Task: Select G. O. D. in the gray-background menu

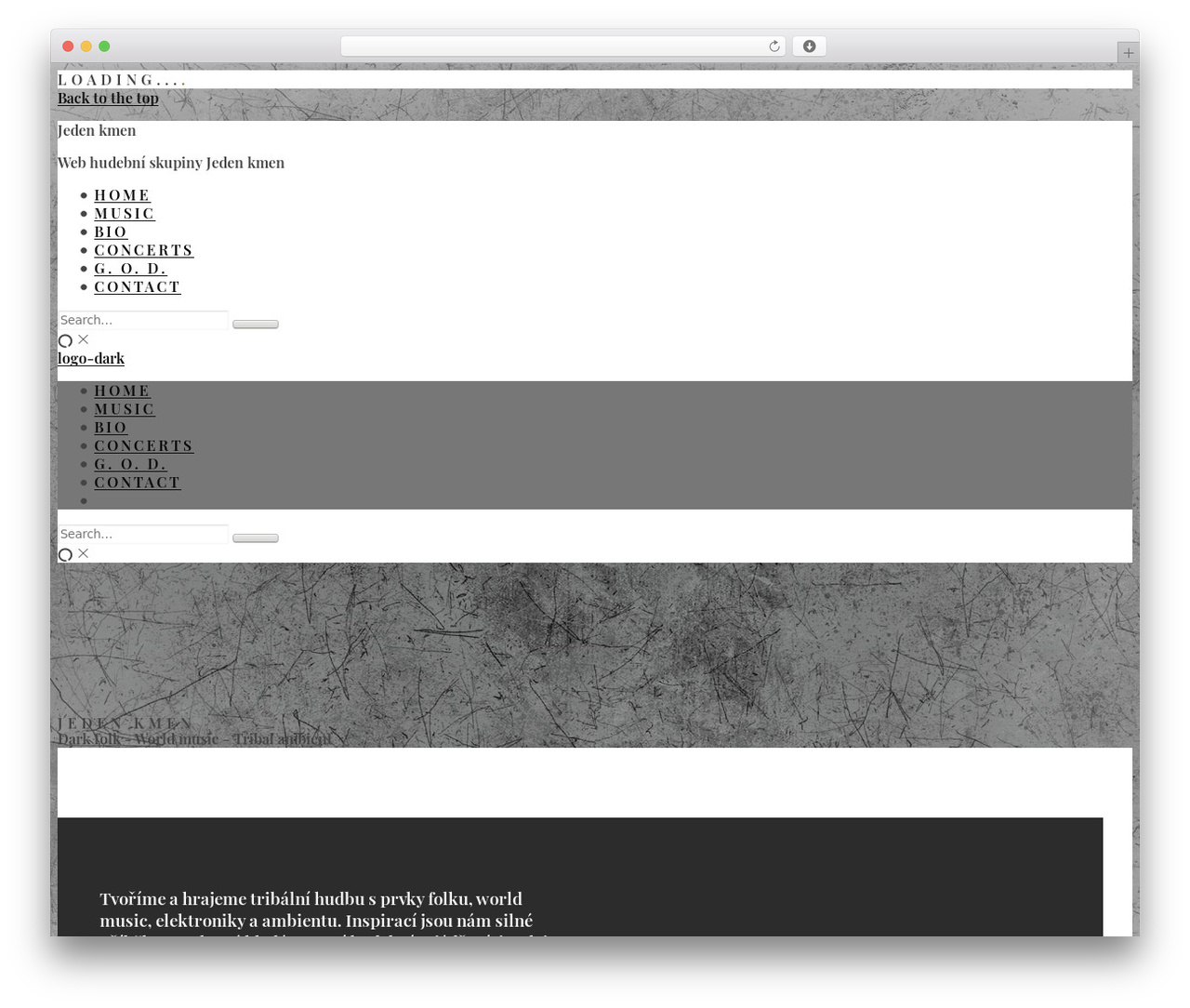Action: tap(130, 464)
